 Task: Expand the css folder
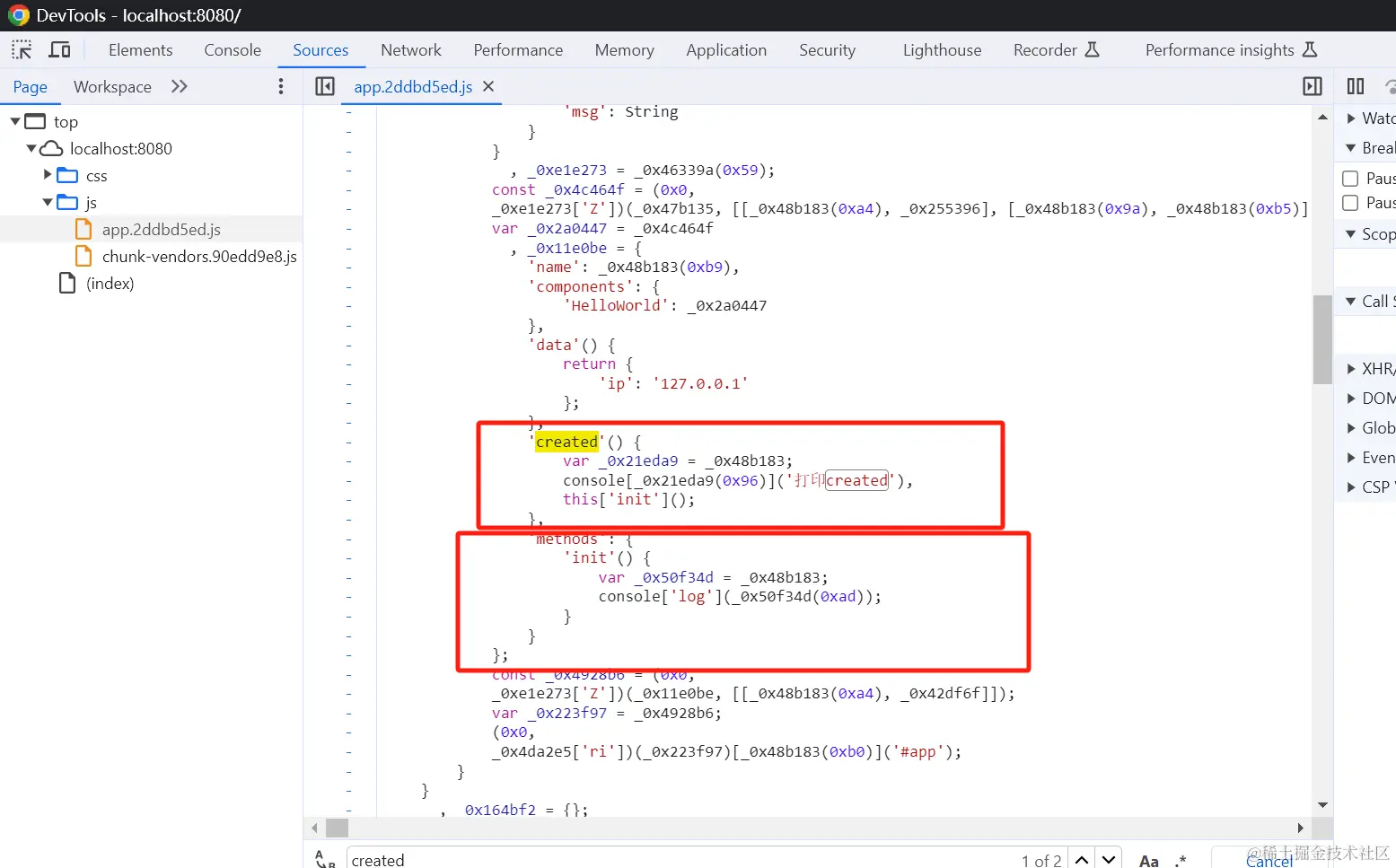pos(48,174)
